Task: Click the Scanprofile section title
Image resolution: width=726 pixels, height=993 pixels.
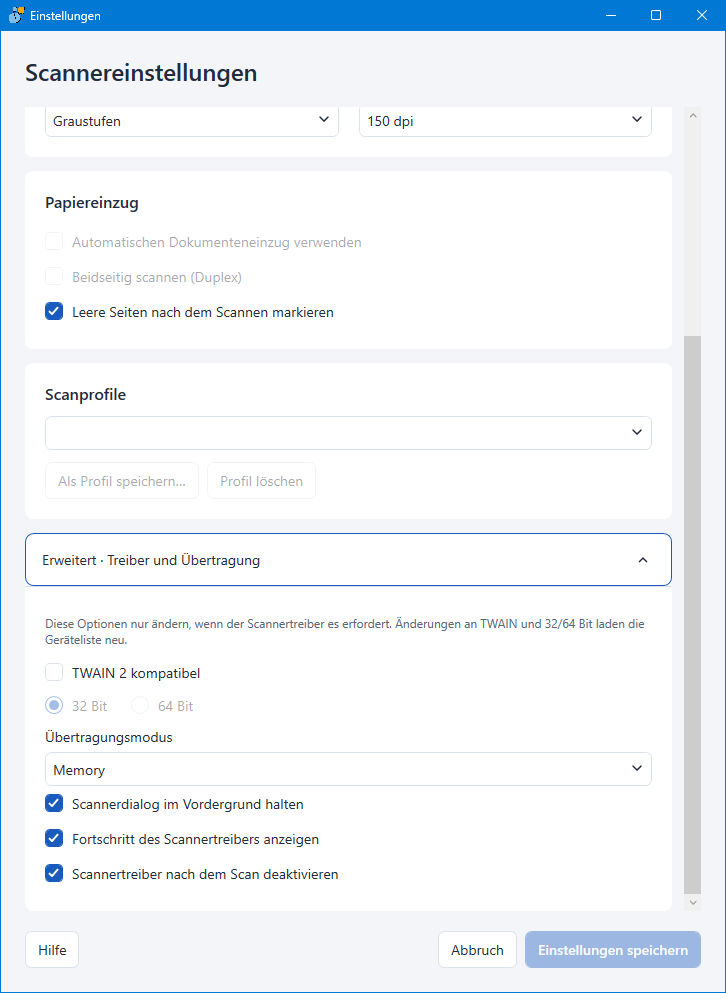Action: [x=86, y=395]
